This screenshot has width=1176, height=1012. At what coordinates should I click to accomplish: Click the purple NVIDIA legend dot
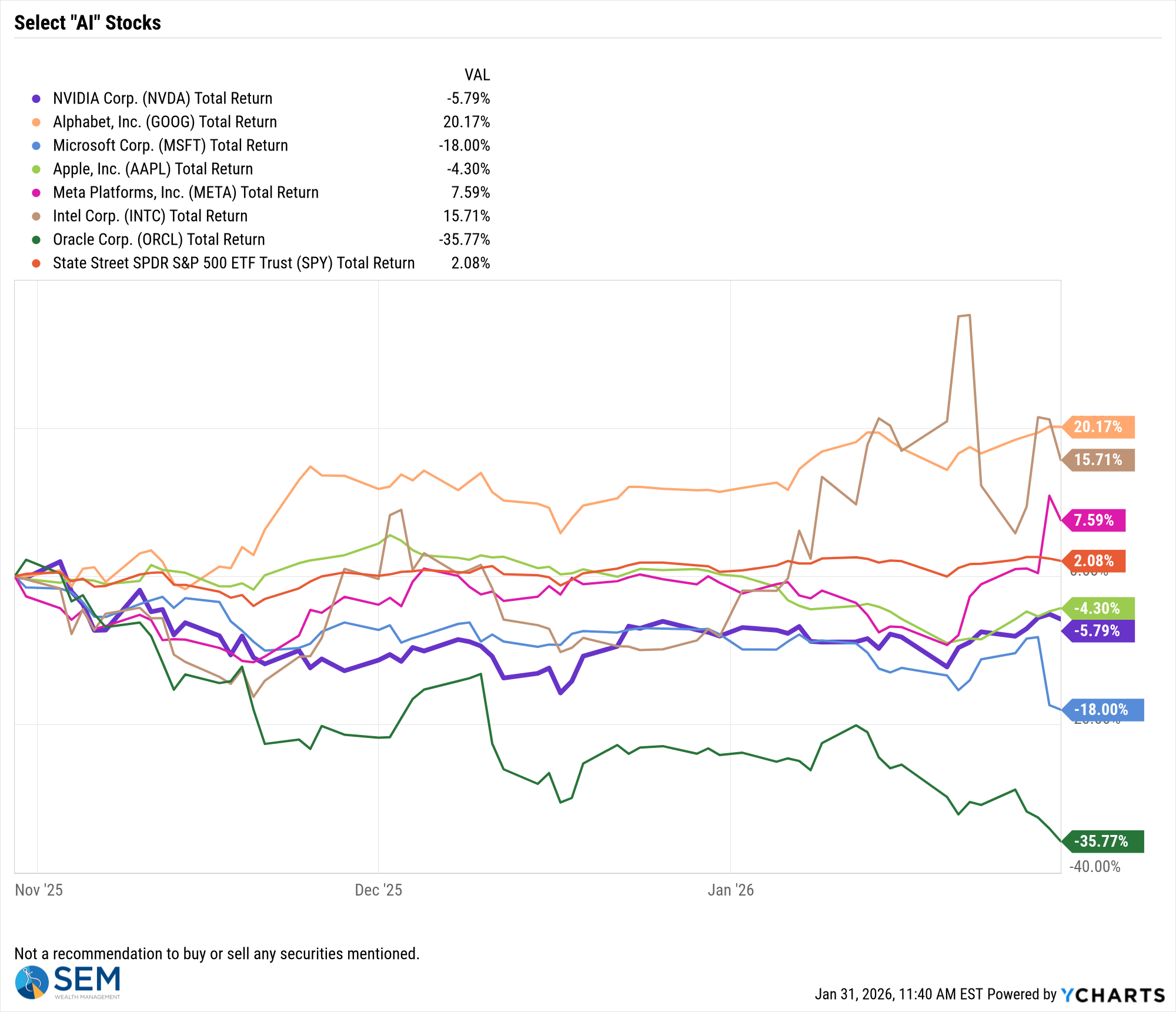36,99
